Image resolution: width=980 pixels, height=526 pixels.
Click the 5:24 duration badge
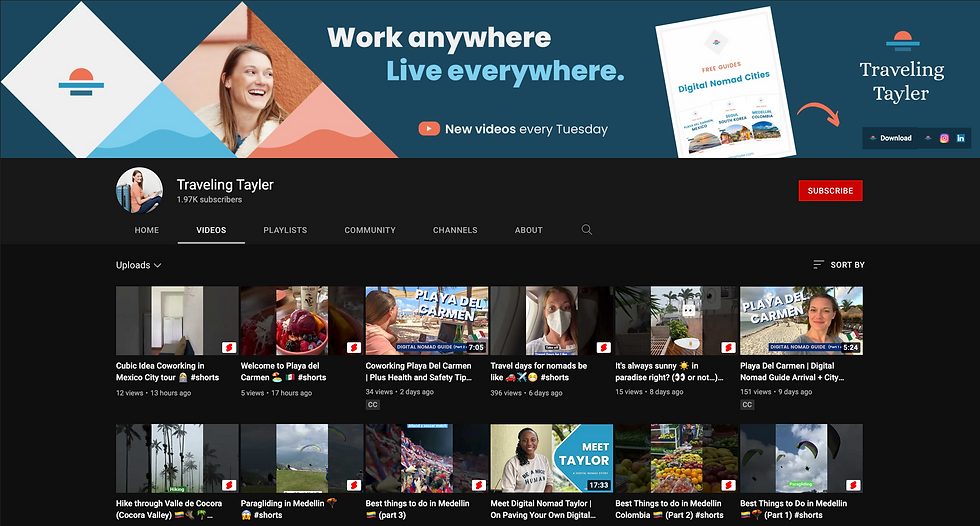[x=851, y=347]
